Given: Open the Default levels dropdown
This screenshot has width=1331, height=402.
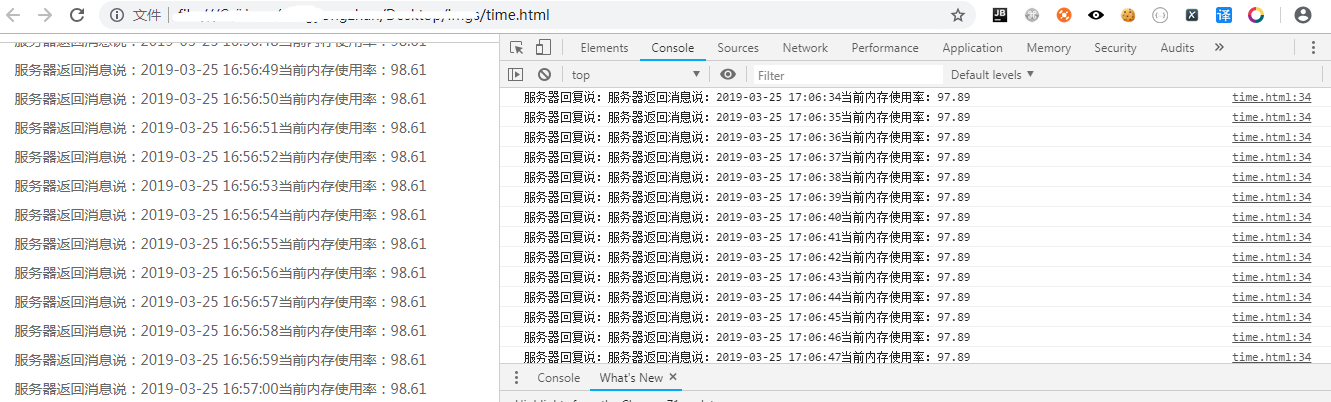Looking at the screenshot, I should [x=992, y=75].
